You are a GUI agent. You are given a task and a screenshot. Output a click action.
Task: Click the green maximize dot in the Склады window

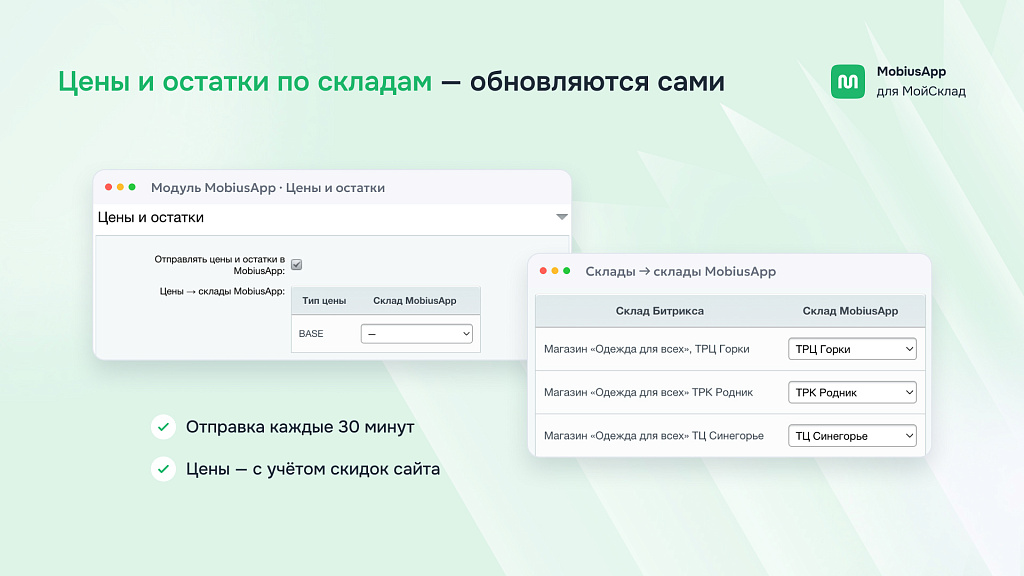(x=567, y=271)
